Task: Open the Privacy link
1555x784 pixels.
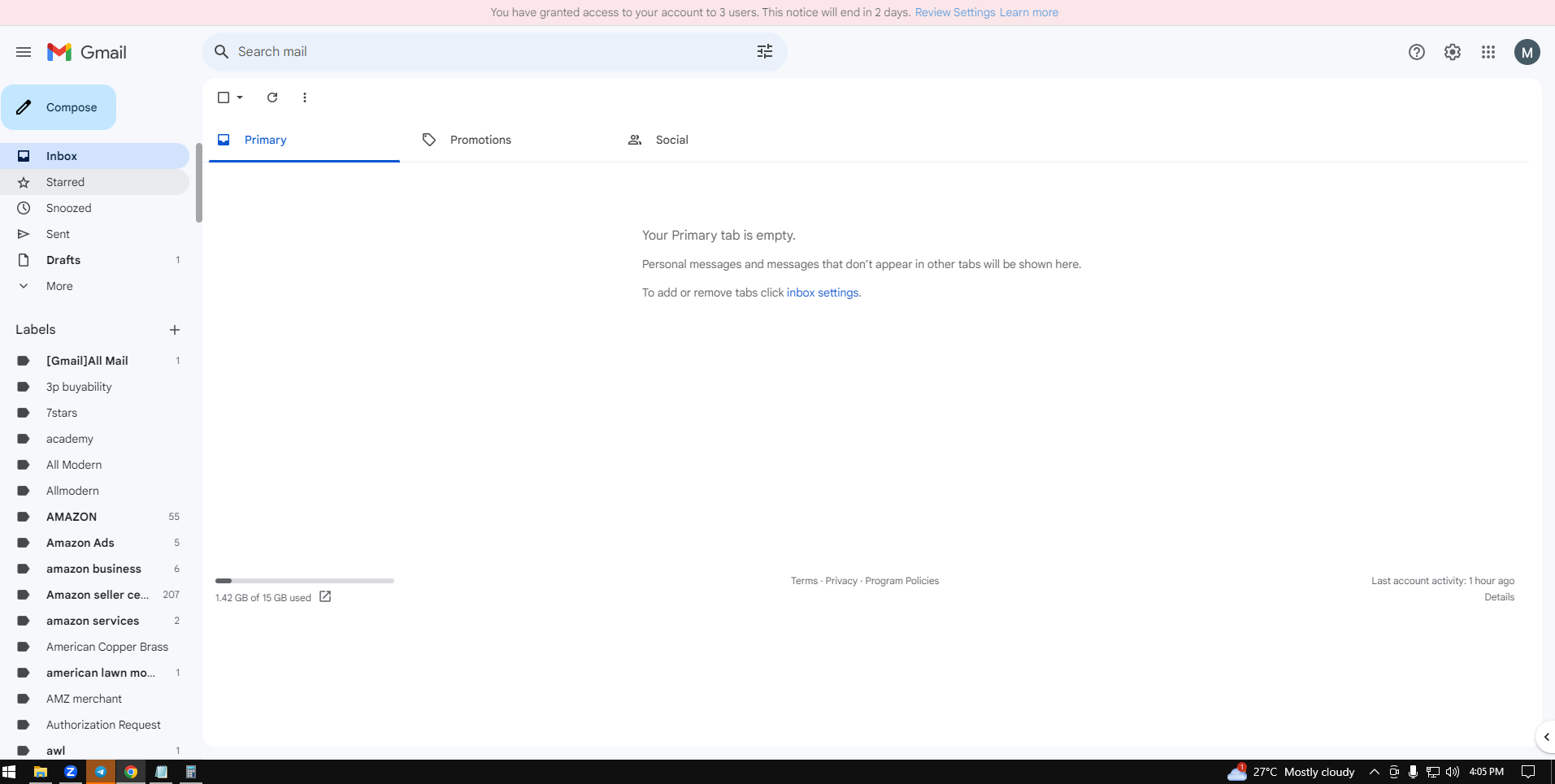Action: click(841, 581)
